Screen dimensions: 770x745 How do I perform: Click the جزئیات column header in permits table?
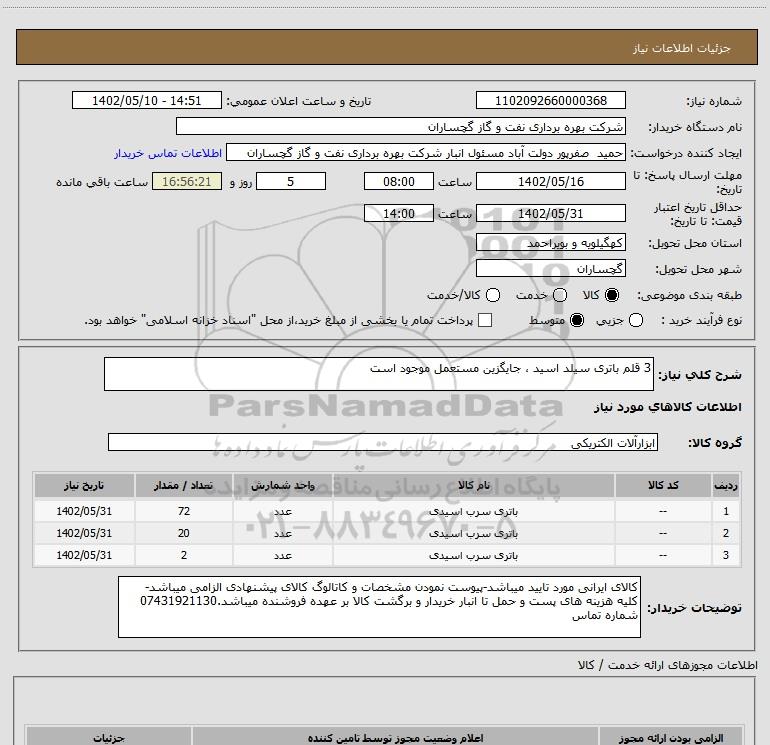coord(109,738)
